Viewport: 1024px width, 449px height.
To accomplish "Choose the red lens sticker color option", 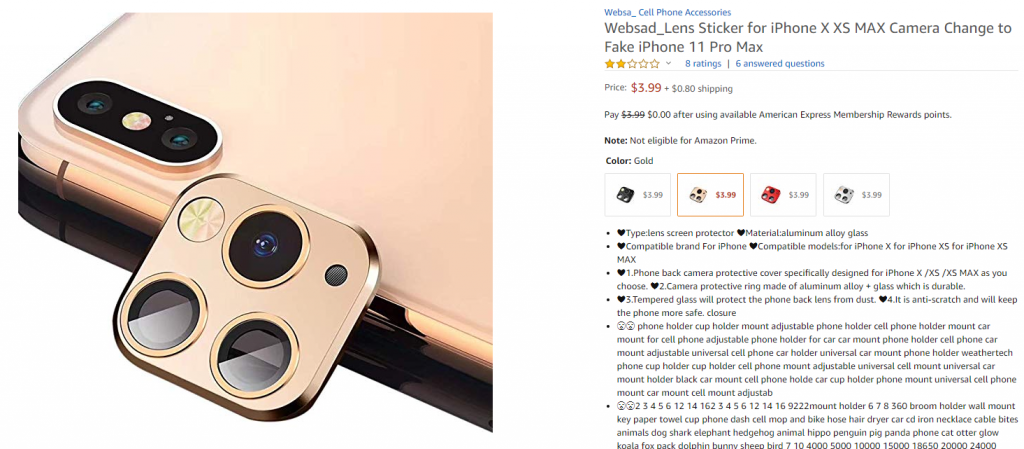I will pos(783,194).
